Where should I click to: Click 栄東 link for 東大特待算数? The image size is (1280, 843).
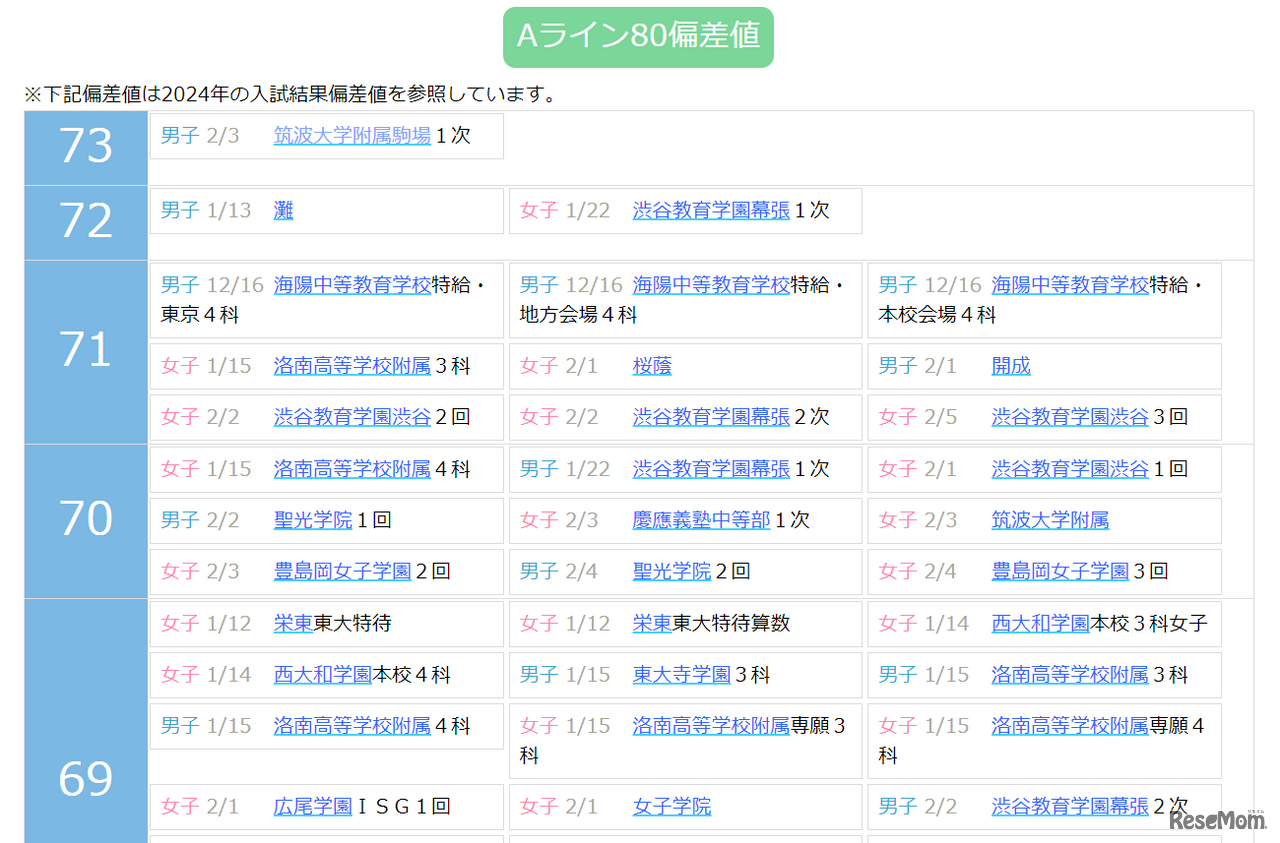tap(652, 623)
